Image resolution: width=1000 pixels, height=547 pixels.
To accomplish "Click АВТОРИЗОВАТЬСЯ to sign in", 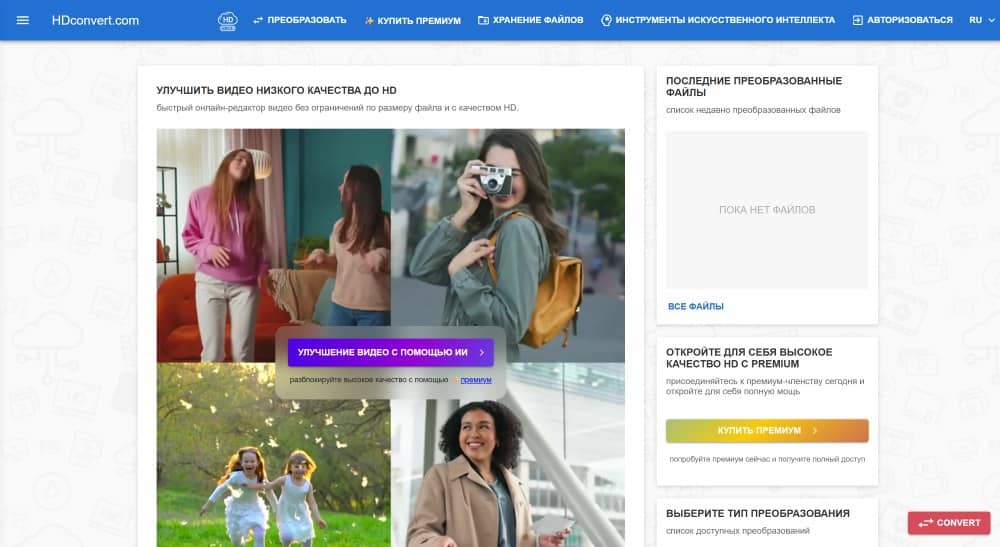I will 902,20.
